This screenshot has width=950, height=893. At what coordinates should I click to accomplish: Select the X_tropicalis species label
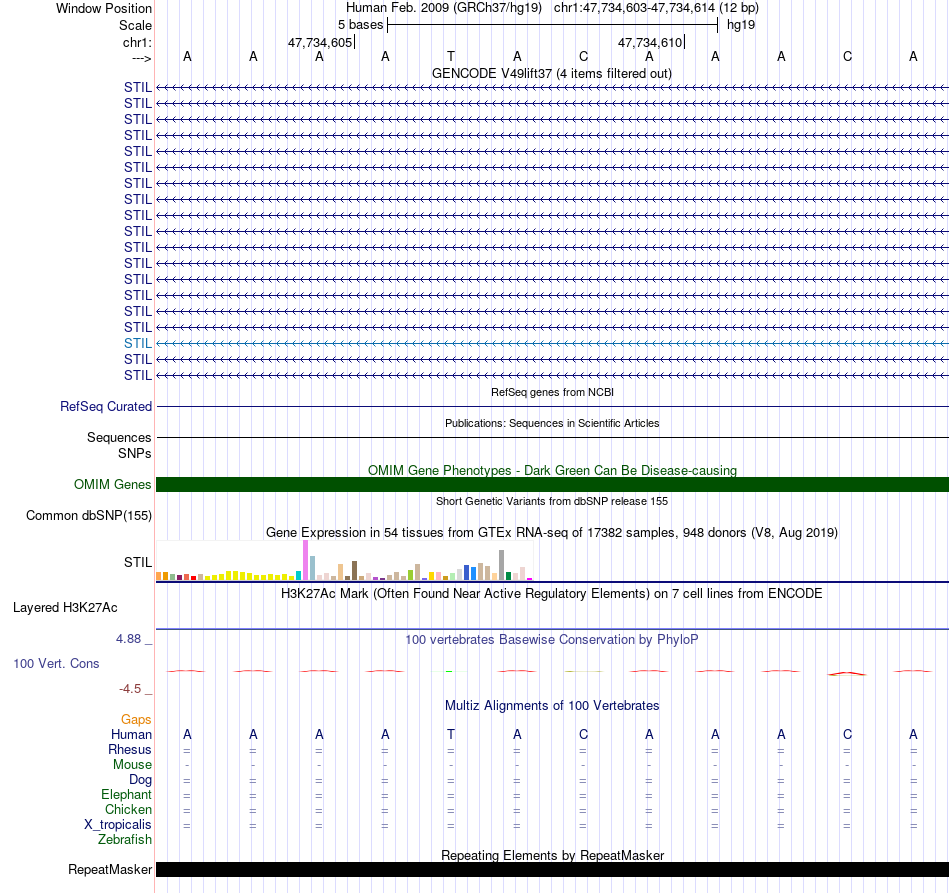point(118,825)
